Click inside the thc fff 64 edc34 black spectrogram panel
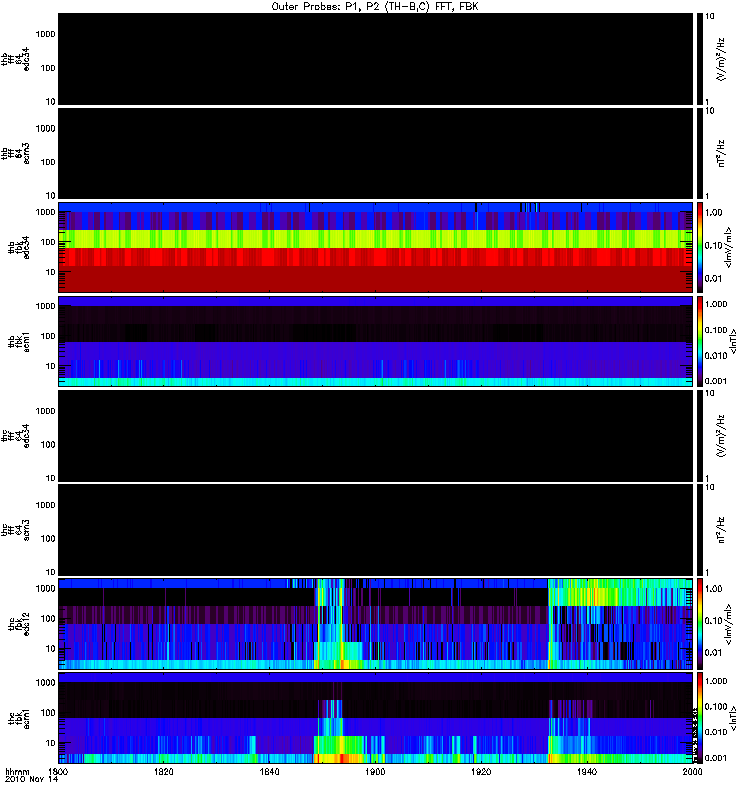 (x=375, y=436)
